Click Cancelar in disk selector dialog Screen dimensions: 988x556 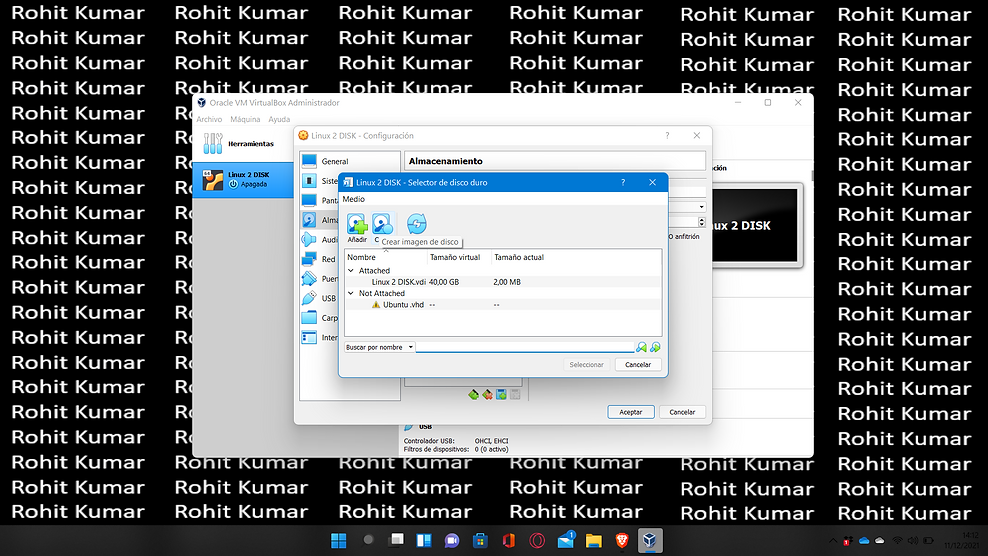click(638, 364)
